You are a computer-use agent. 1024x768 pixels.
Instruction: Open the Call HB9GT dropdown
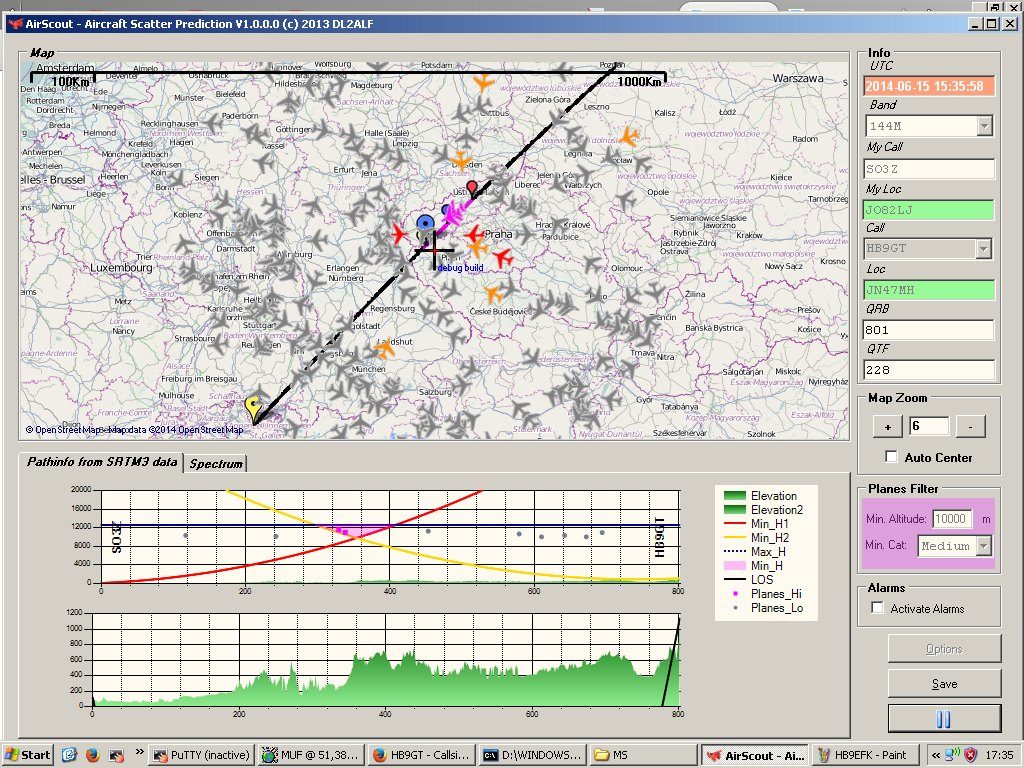point(983,248)
